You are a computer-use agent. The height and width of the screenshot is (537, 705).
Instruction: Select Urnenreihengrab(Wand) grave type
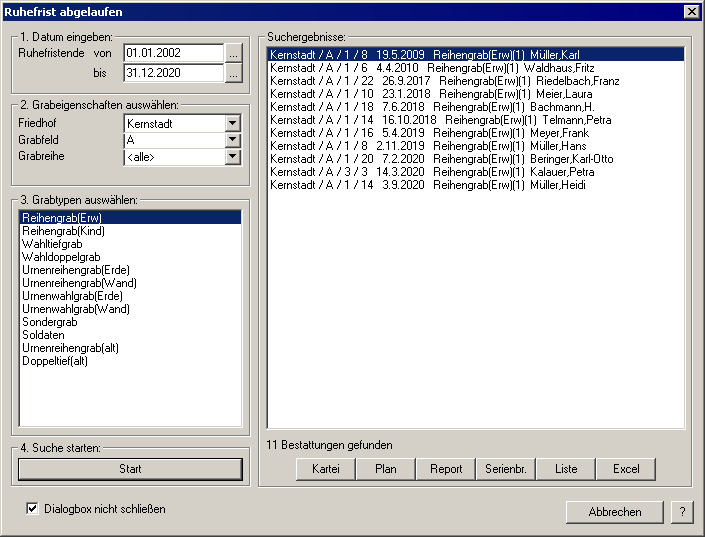coord(130,283)
